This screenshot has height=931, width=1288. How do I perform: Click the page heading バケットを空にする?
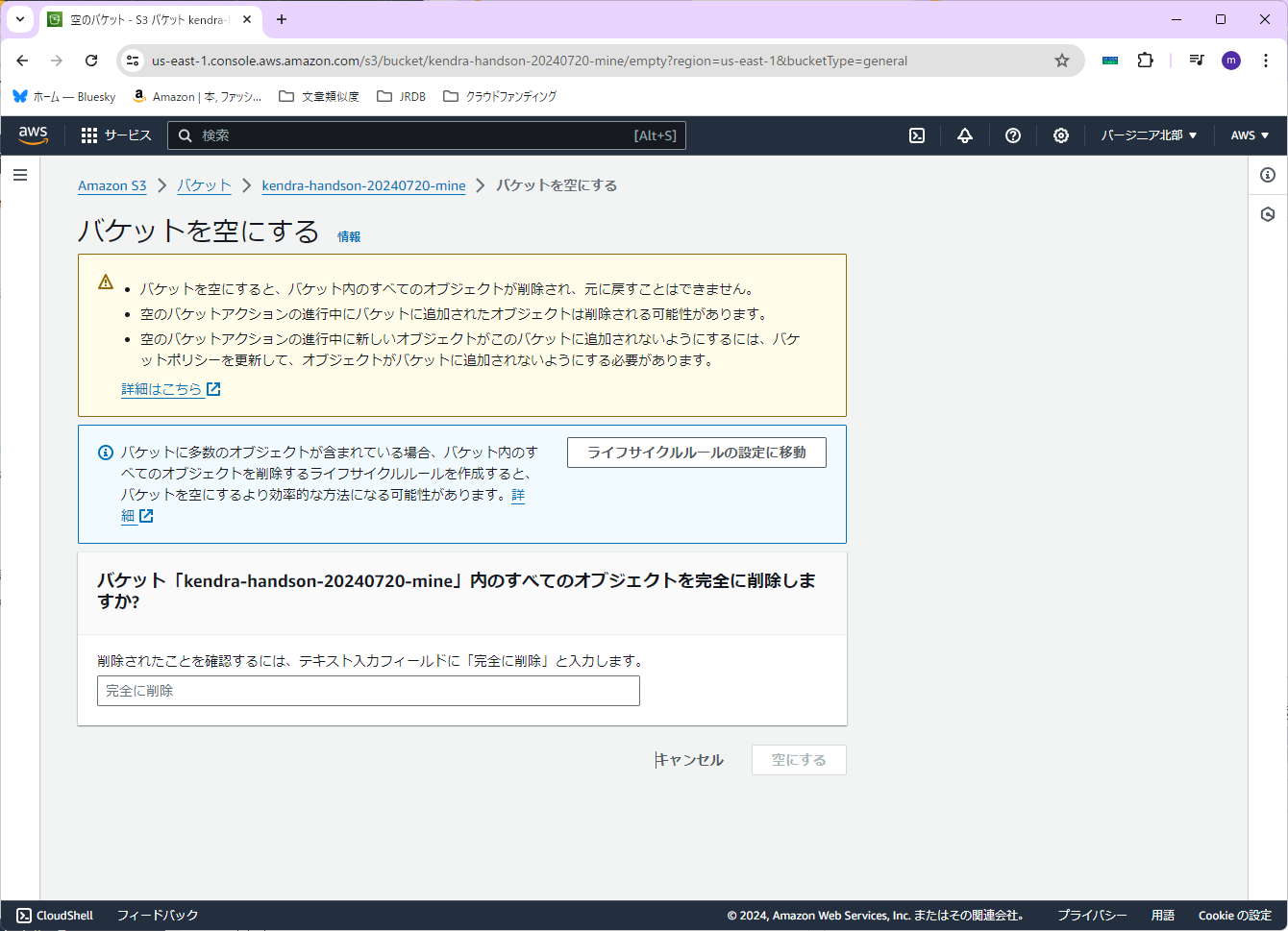point(199,232)
